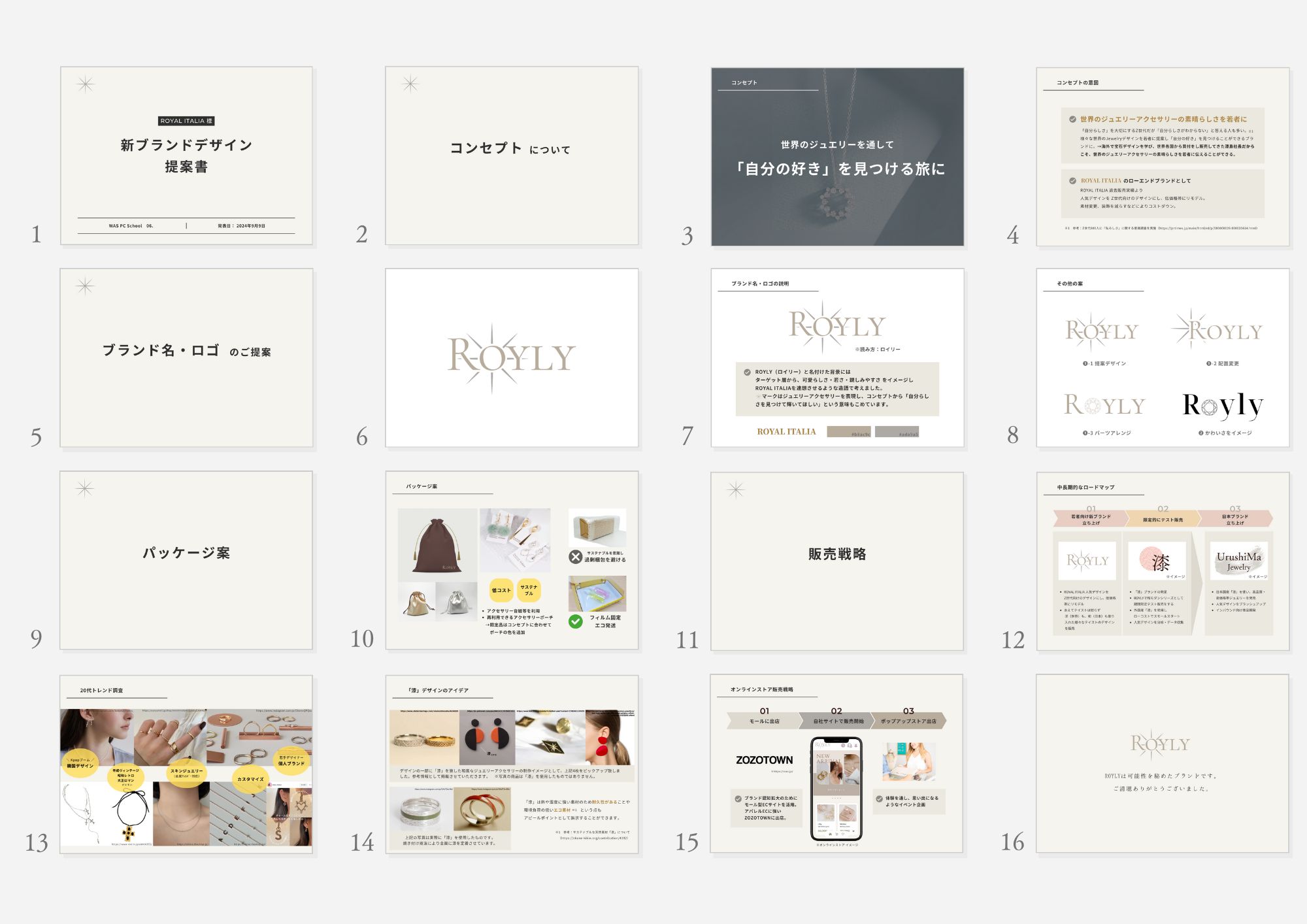Open the 販売戦略 title slide 11
This screenshot has width=1307, height=924.
click(x=837, y=561)
